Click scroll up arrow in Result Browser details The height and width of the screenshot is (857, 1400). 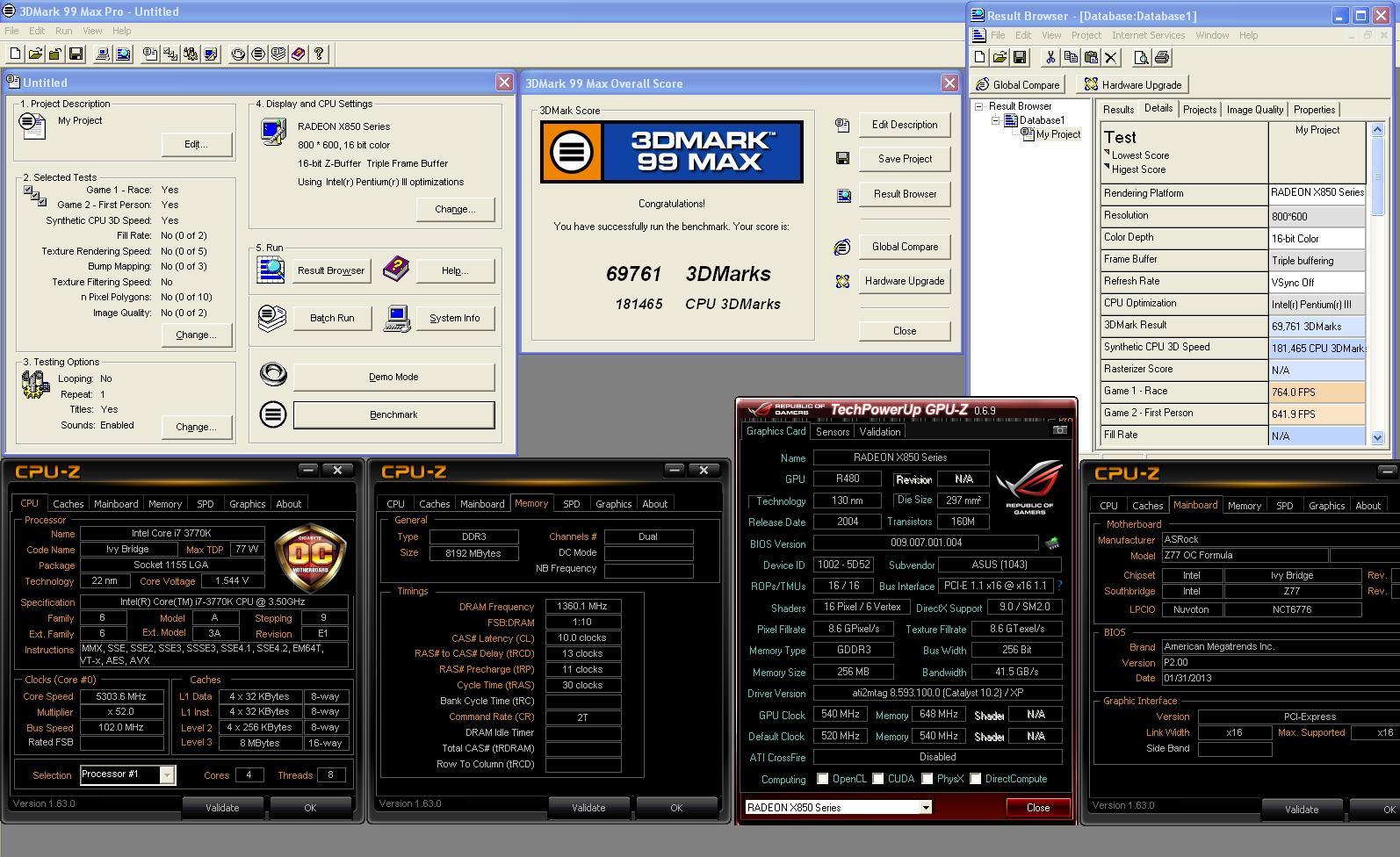(1377, 130)
